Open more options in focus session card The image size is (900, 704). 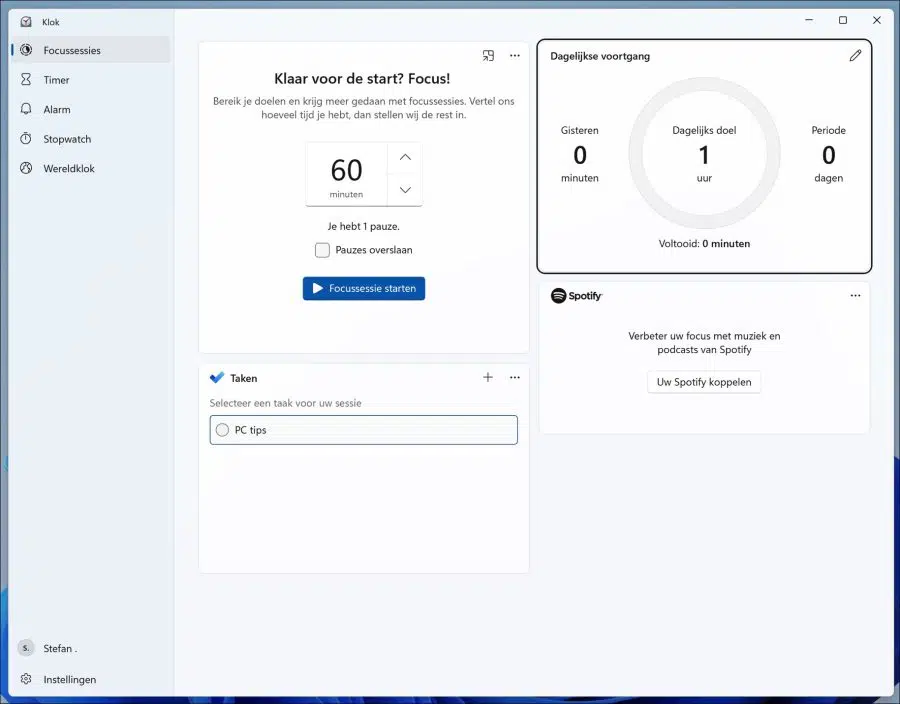515,56
